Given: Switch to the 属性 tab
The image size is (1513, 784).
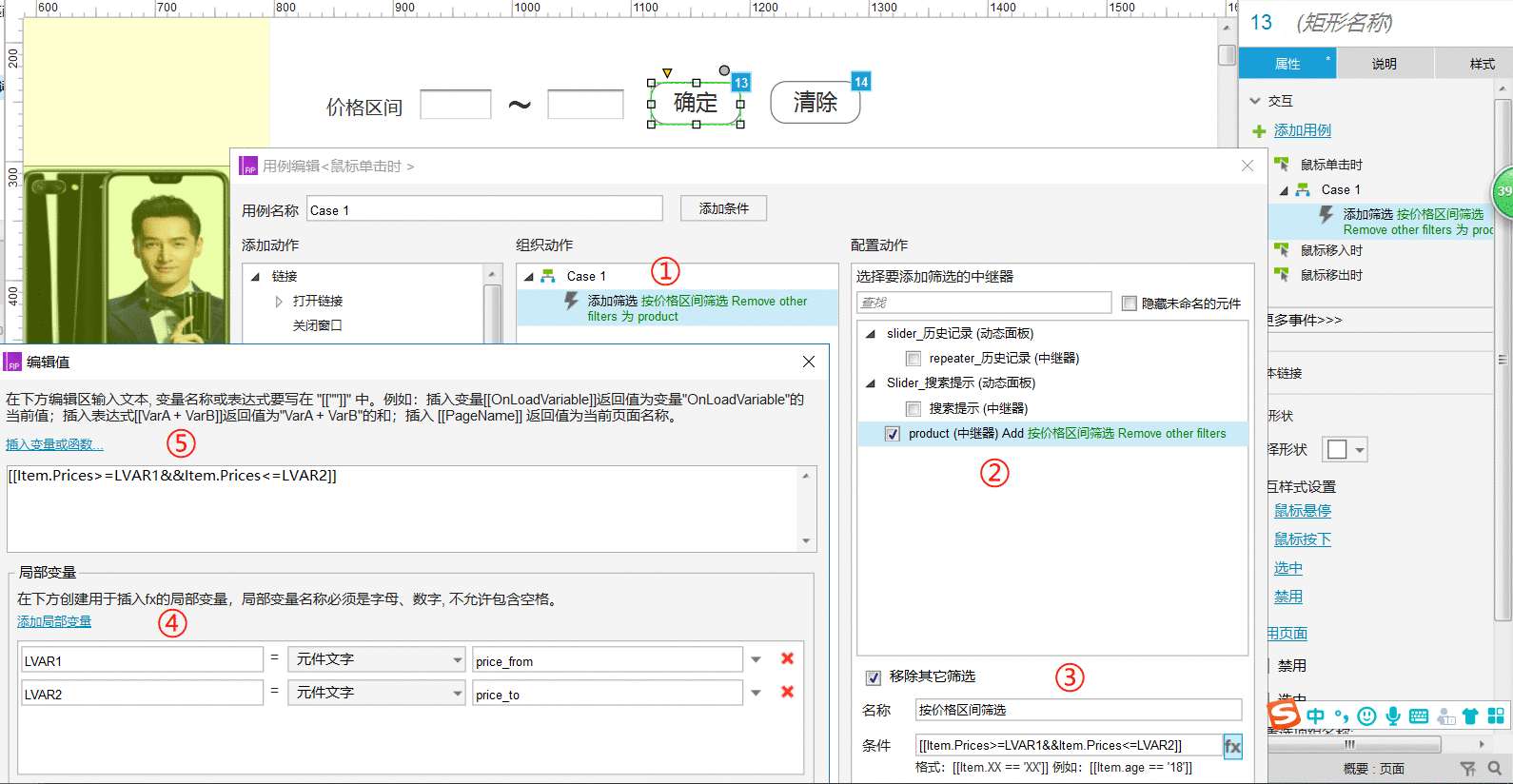Looking at the screenshot, I should click(1287, 64).
